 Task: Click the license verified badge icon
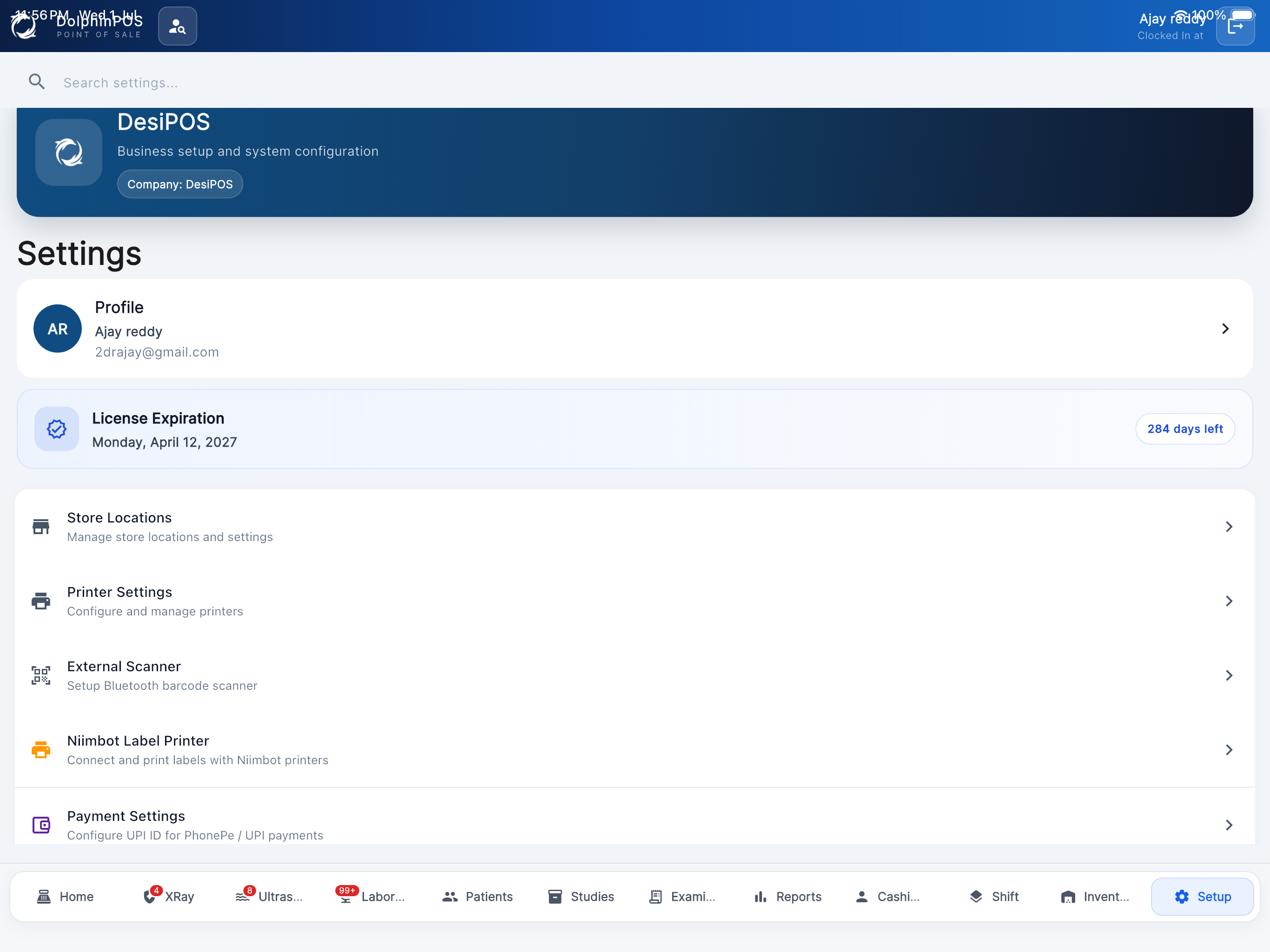pos(56,429)
